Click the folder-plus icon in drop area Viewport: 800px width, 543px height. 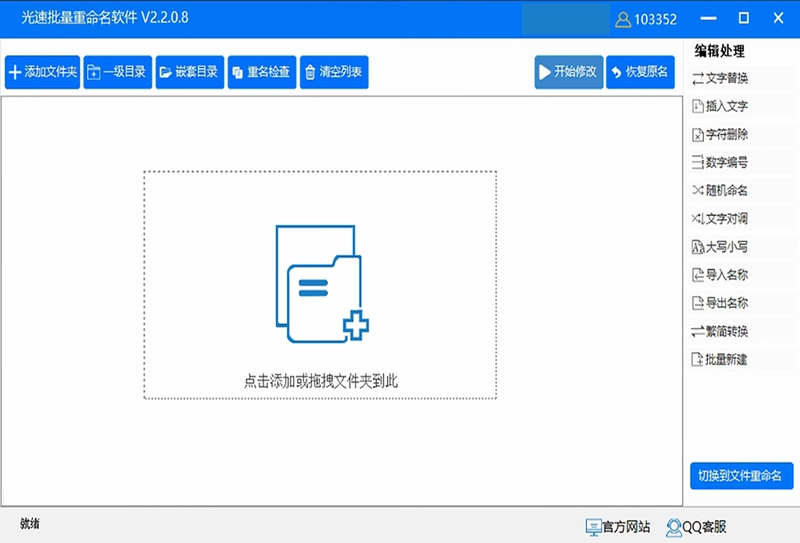322,284
